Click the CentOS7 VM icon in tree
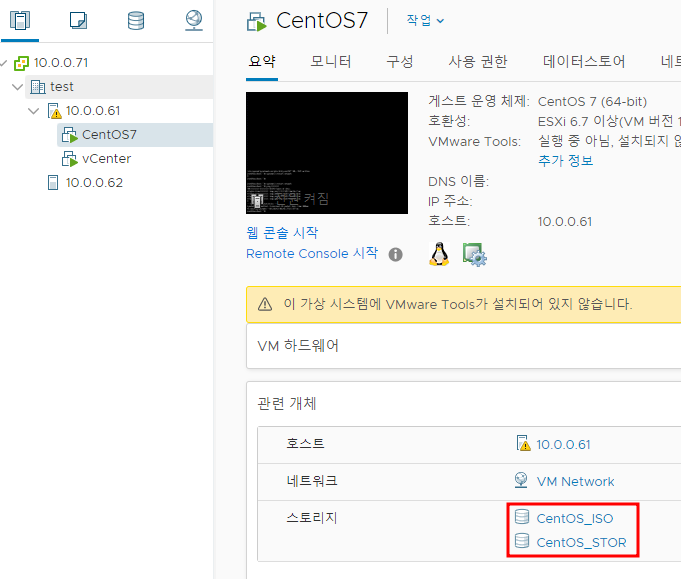 [x=69, y=135]
